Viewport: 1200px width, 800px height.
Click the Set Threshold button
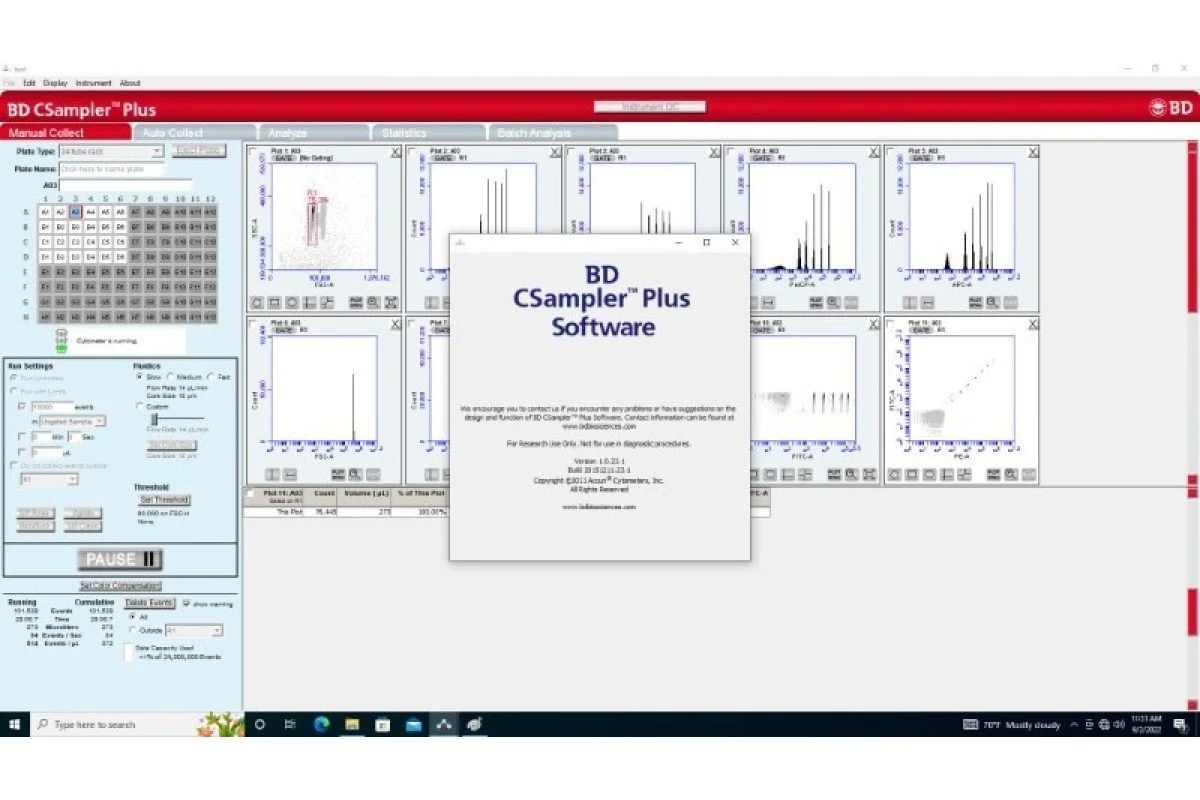[x=165, y=500]
